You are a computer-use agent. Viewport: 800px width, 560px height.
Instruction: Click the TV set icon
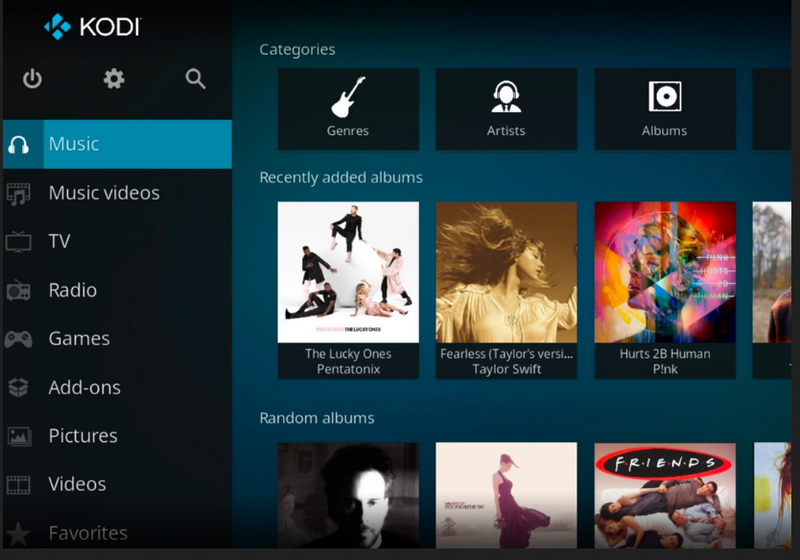click(x=18, y=242)
